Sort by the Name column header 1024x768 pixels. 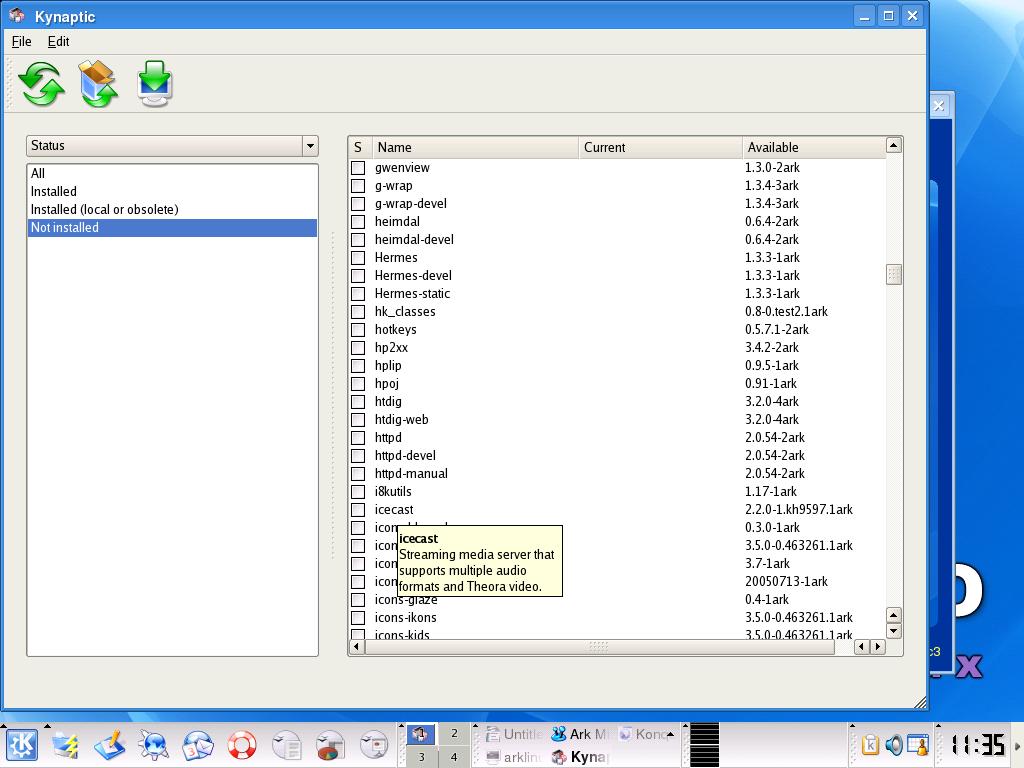pyautogui.click(x=475, y=148)
